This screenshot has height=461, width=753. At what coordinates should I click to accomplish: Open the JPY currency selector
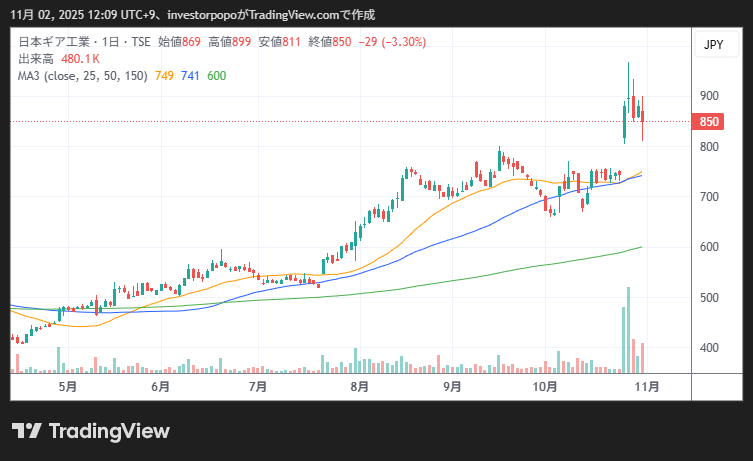point(713,45)
